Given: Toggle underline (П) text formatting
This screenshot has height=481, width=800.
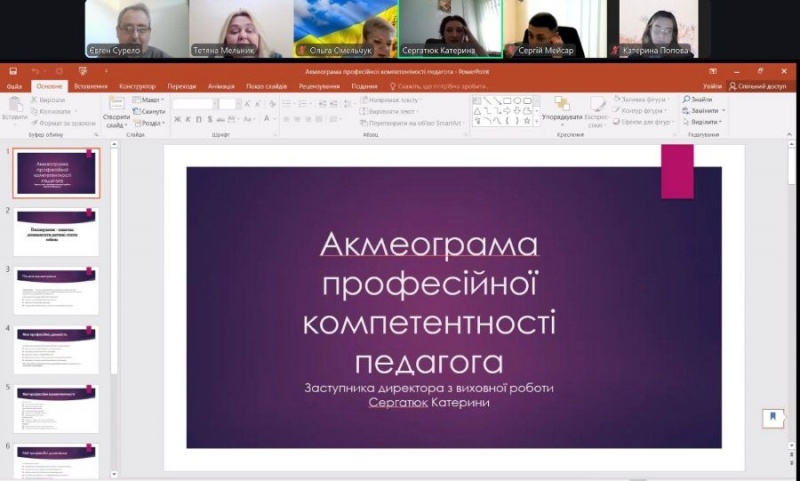Looking at the screenshot, I should coord(199,119).
